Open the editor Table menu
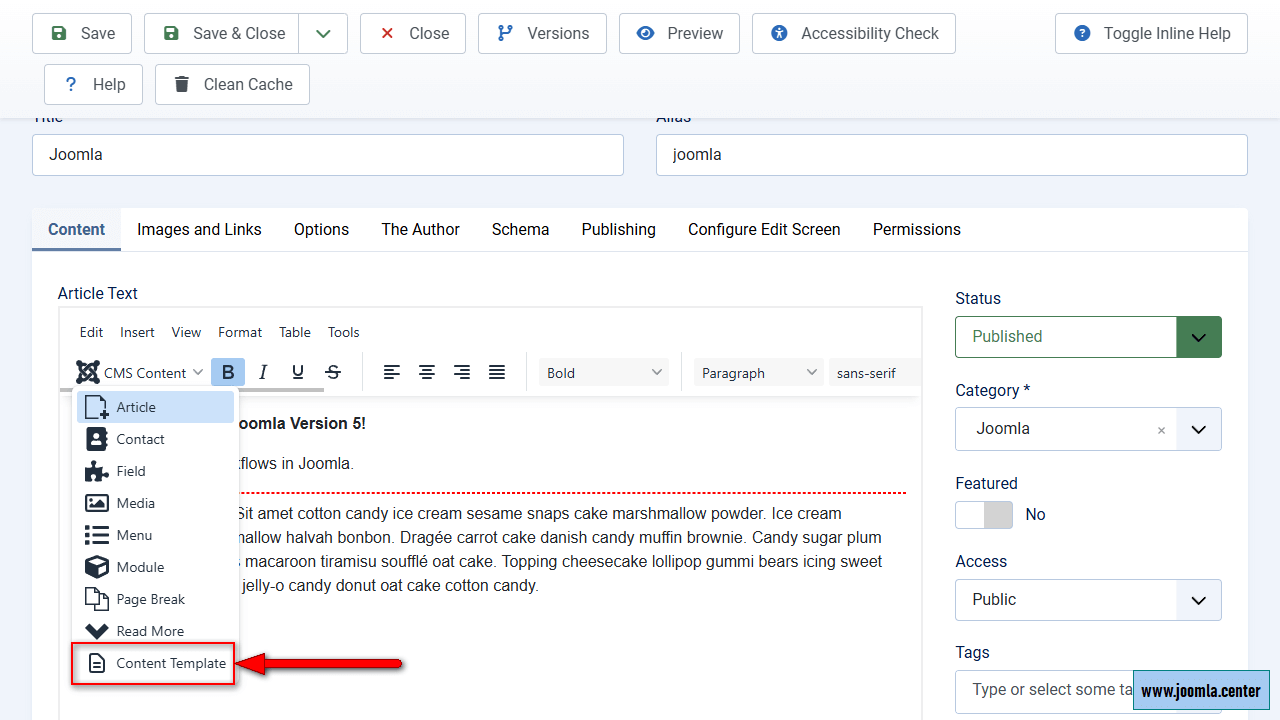Viewport: 1280px width, 720px height. click(x=294, y=332)
